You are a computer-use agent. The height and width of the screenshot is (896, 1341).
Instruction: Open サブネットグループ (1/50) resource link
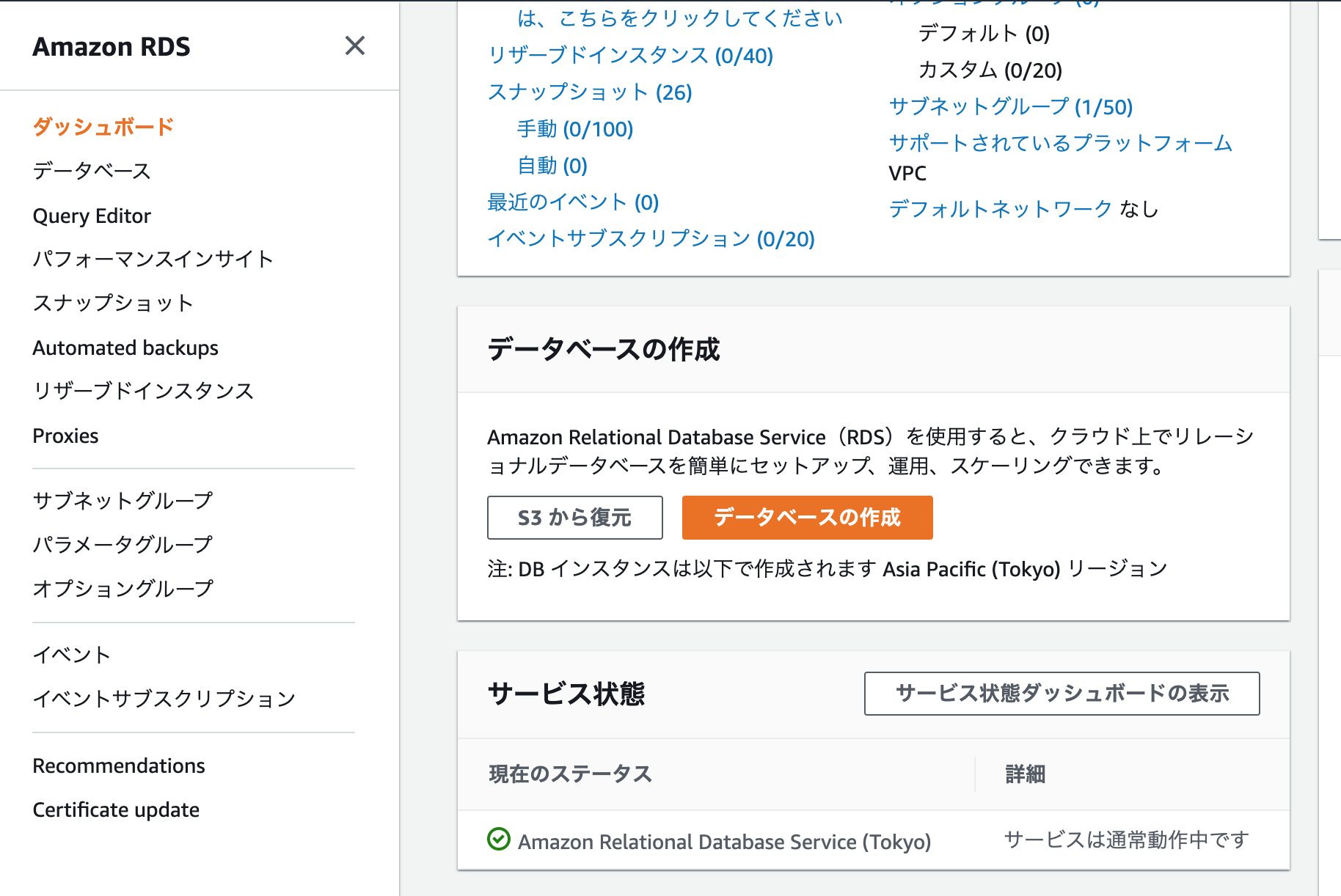tap(1011, 107)
